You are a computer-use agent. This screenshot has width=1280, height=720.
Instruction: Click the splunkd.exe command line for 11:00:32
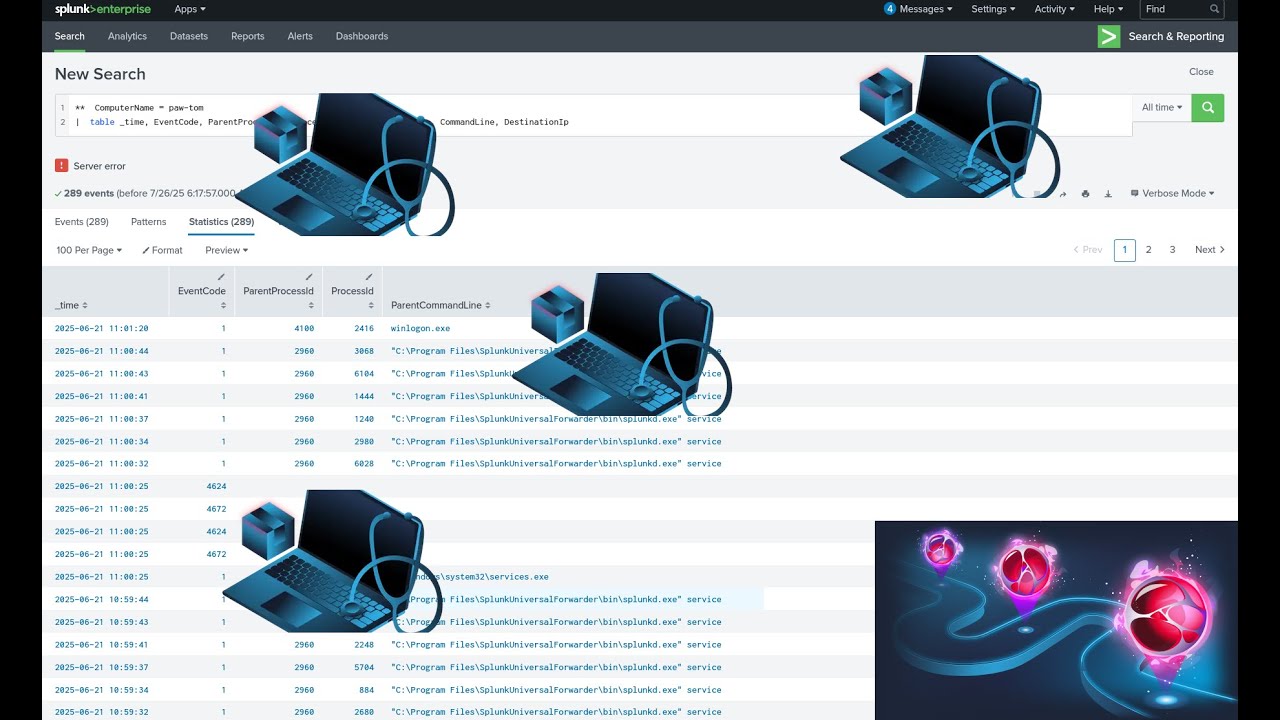click(556, 464)
